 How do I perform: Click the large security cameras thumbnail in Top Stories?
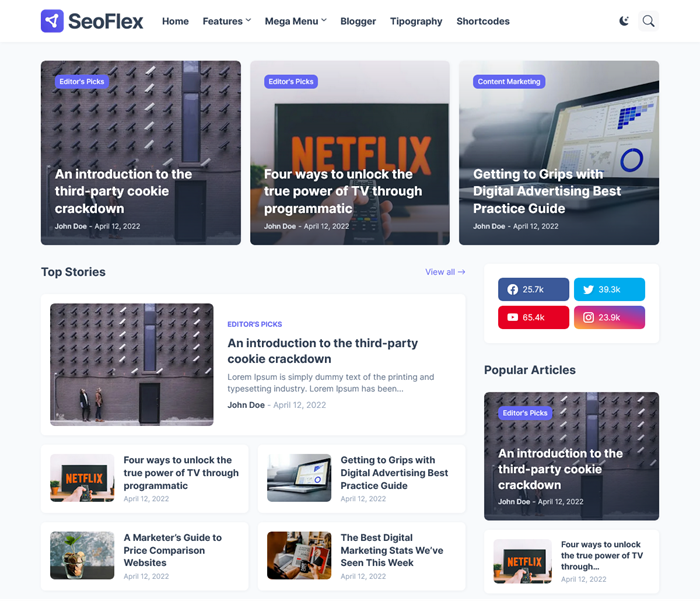coord(132,364)
